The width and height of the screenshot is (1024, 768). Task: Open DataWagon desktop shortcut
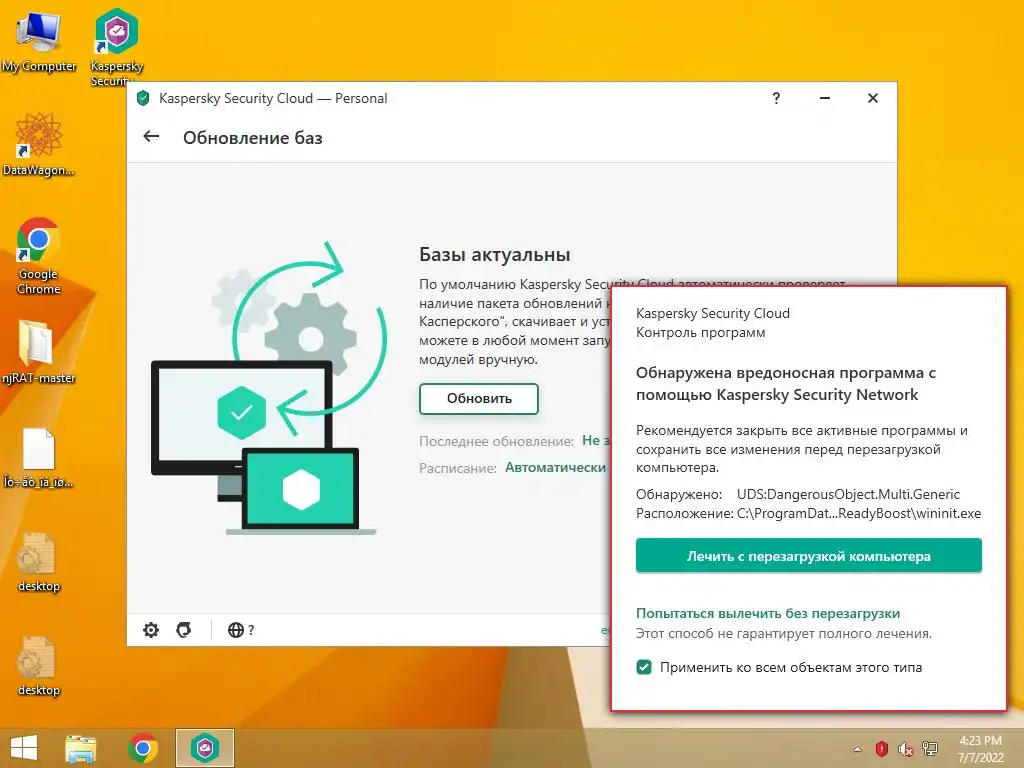[x=39, y=145]
